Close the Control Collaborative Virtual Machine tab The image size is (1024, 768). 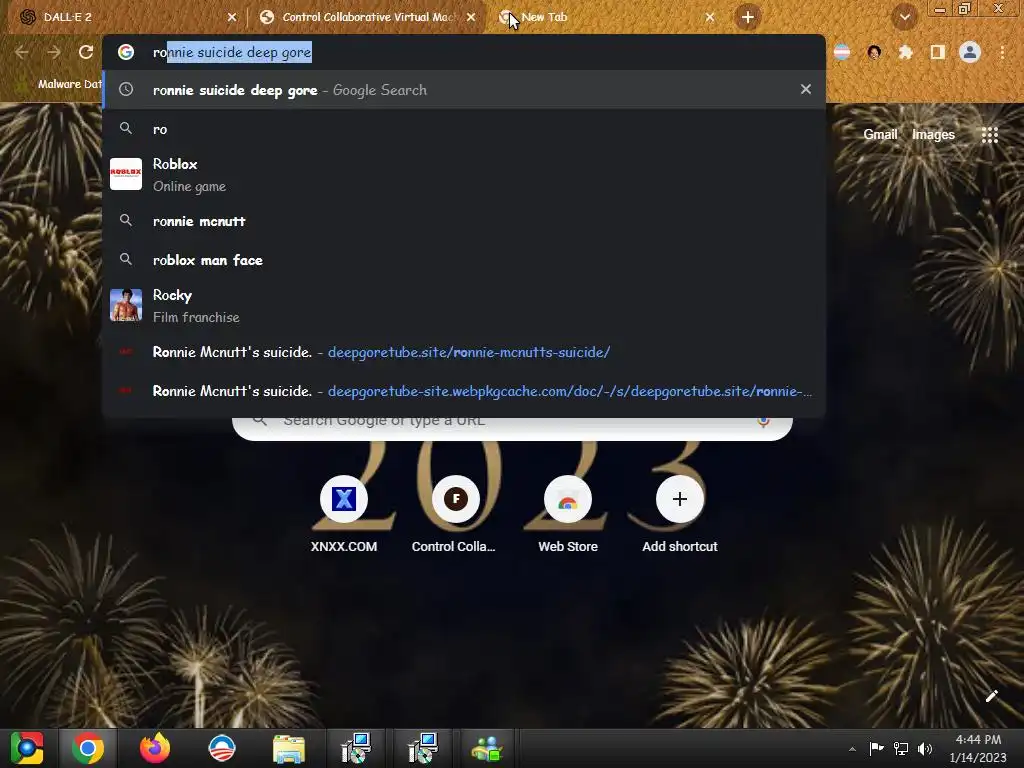[x=471, y=17]
